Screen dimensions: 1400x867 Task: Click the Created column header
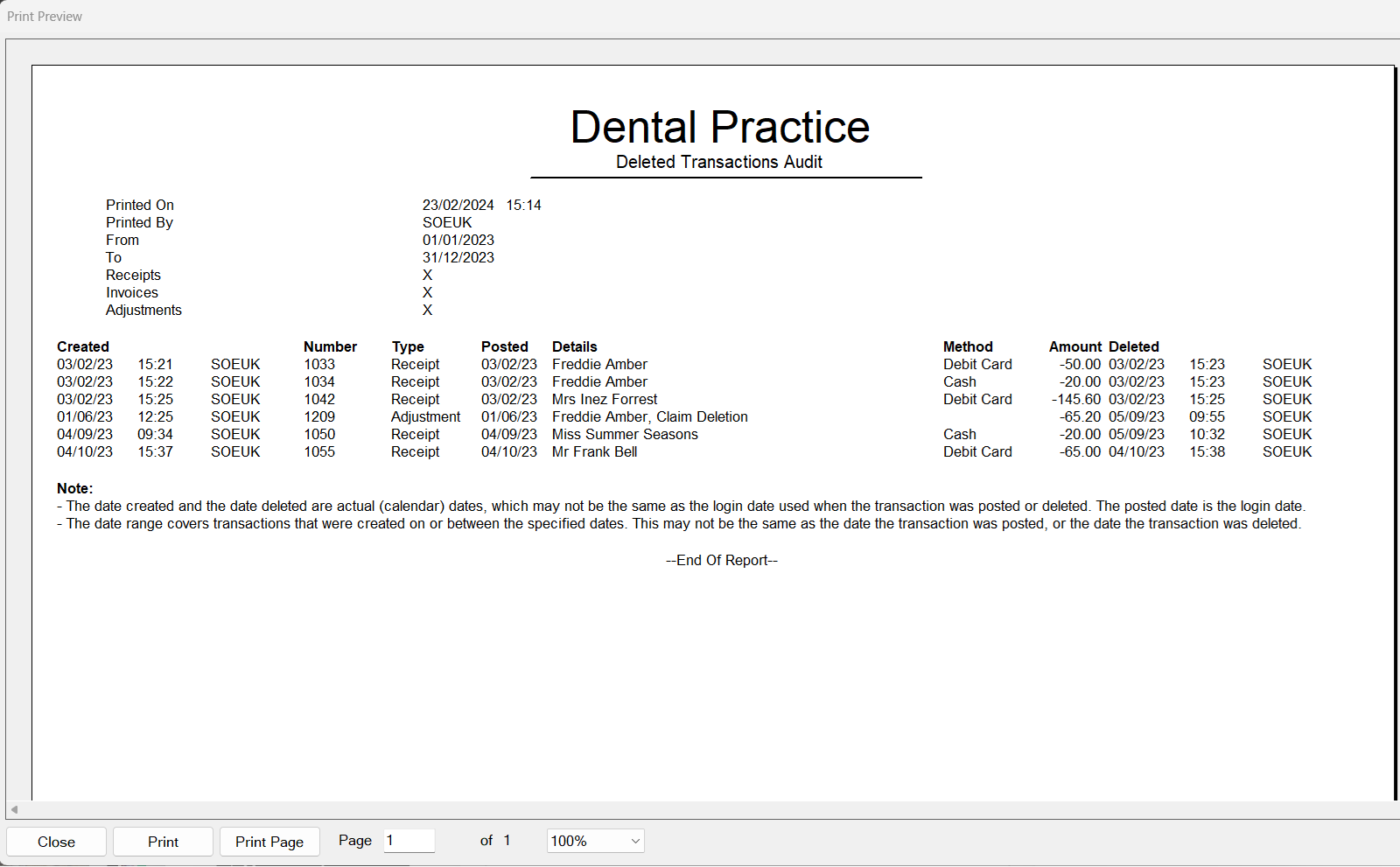[83, 346]
